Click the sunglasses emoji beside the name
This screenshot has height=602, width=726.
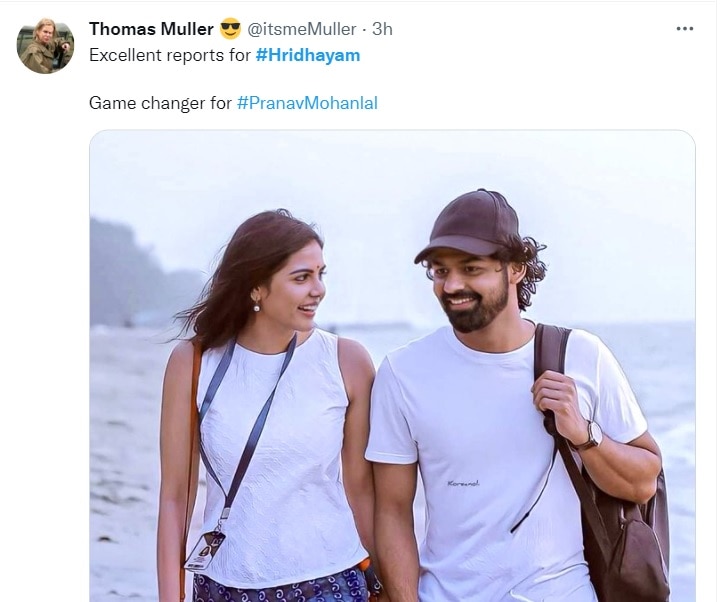point(229,29)
